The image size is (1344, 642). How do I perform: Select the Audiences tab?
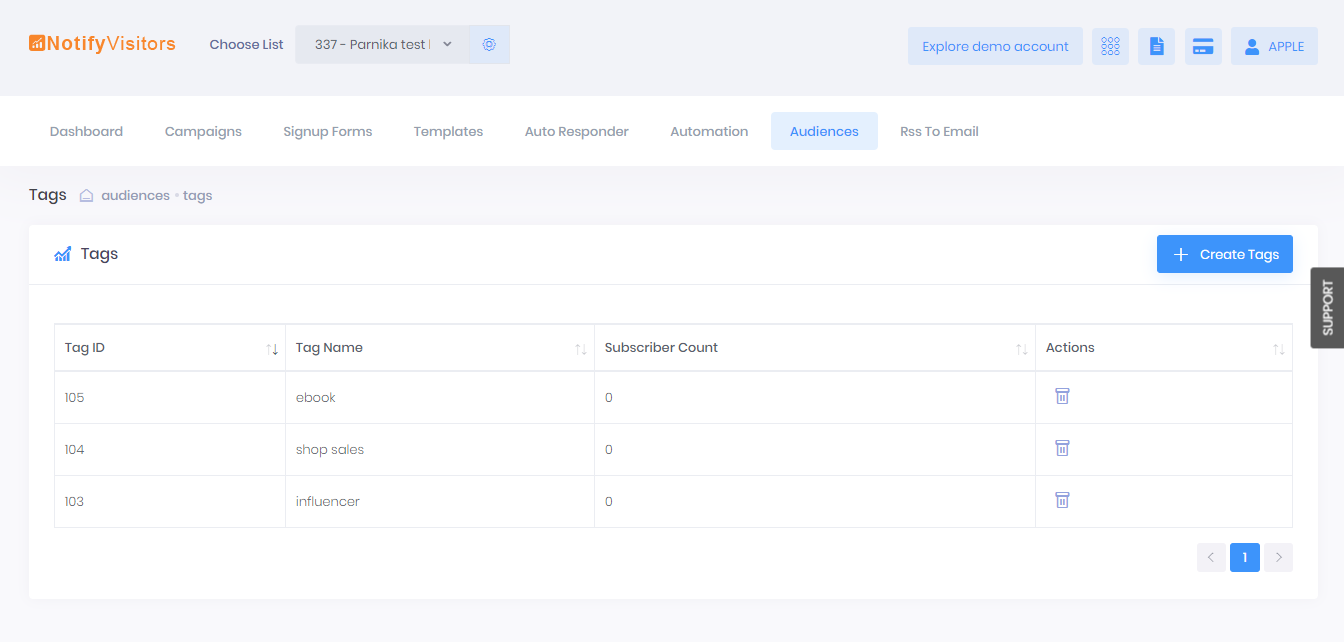pyautogui.click(x=824, y=131)
